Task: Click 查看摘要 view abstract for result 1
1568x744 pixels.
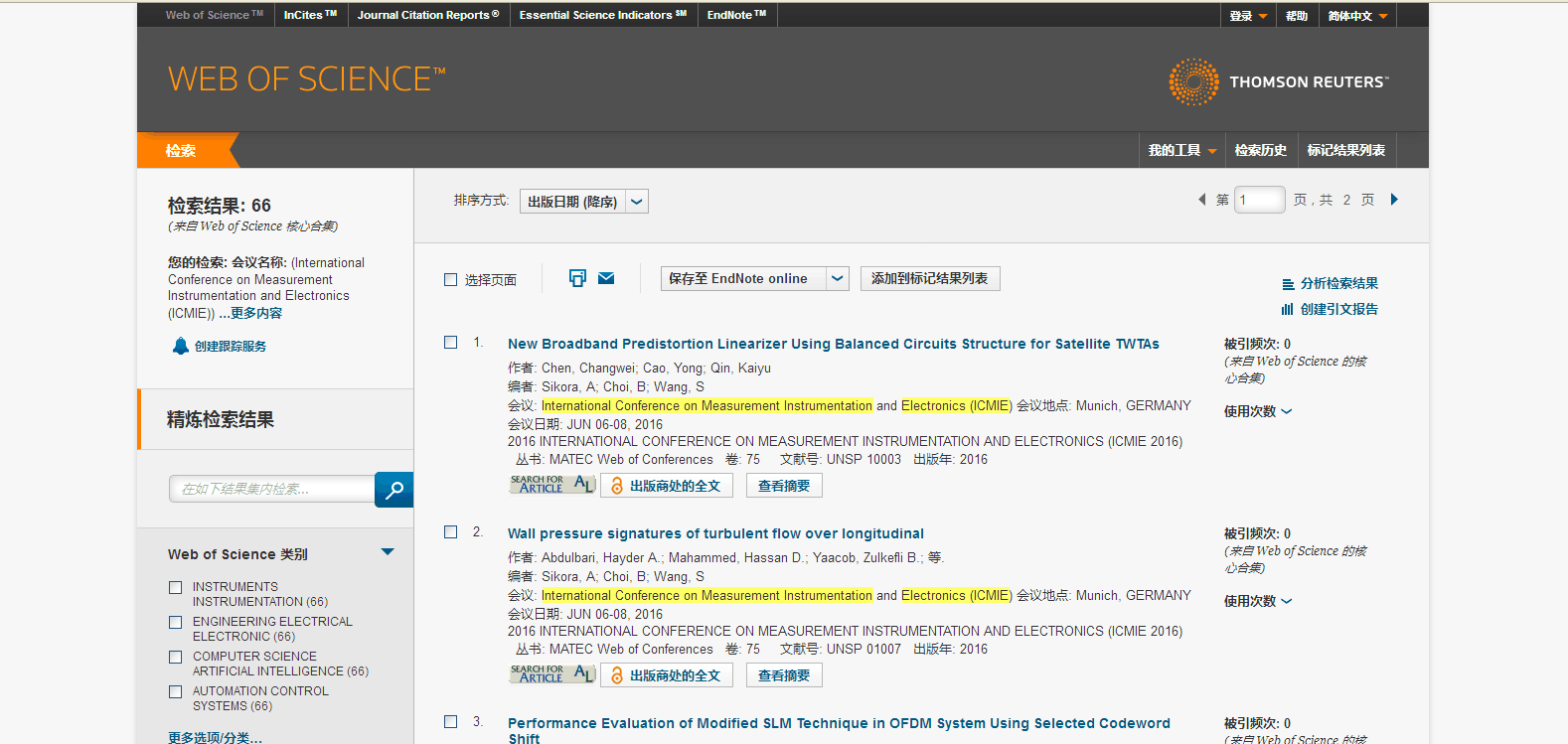Action: [784, 486]
